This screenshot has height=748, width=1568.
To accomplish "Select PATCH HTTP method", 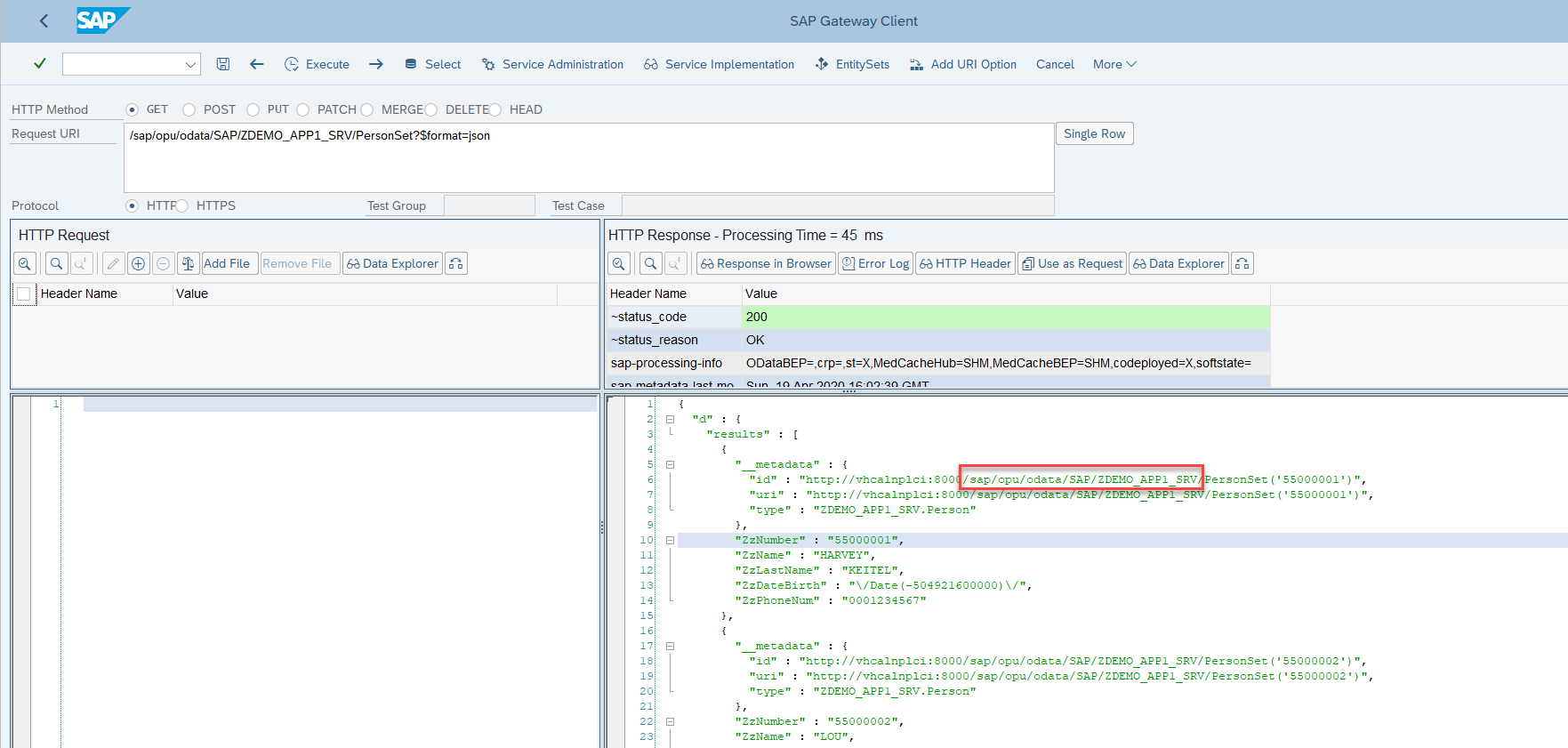I will pos(302,109).
